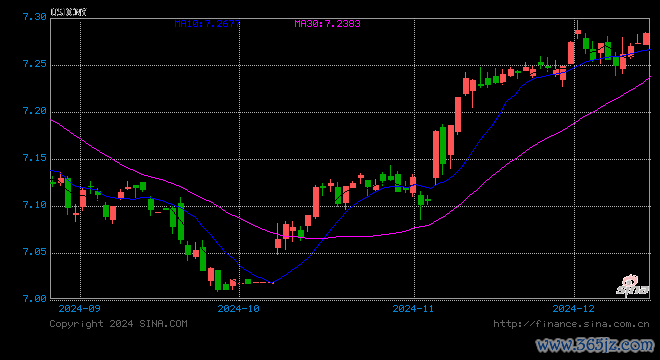Click the MA10 moving average label
Screen dimensions: 660x360
207,24
